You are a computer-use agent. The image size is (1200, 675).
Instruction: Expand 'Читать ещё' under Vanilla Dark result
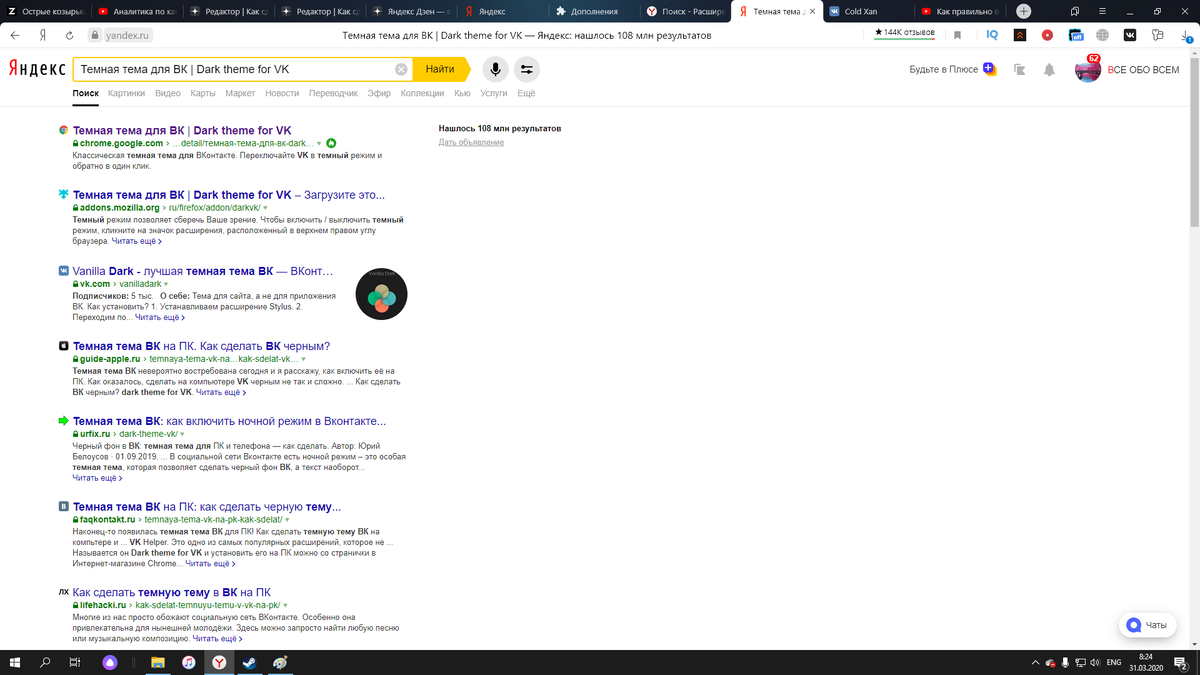pos(160,317)
